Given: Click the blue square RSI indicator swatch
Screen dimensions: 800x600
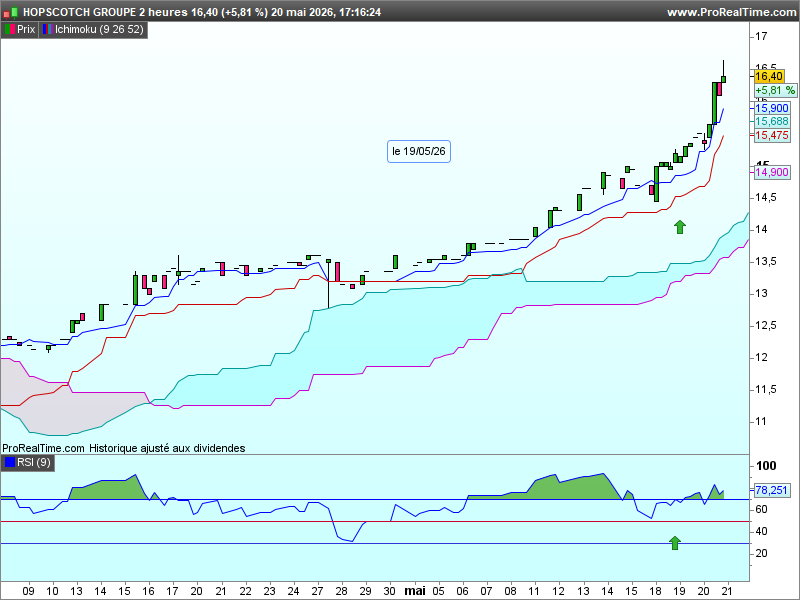Looking at the screenshot, I should point(9,463).
